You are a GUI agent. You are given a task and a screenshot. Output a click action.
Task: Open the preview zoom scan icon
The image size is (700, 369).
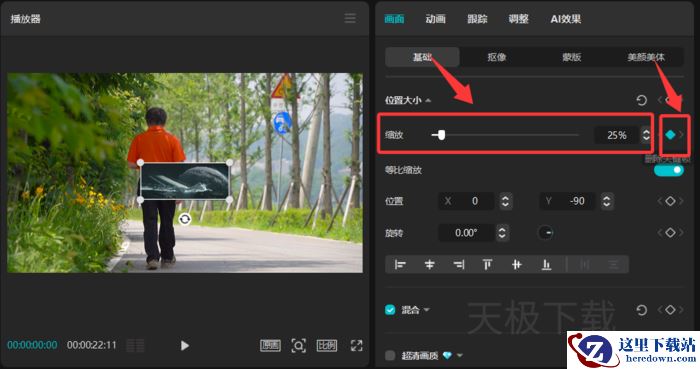point(299,345)
